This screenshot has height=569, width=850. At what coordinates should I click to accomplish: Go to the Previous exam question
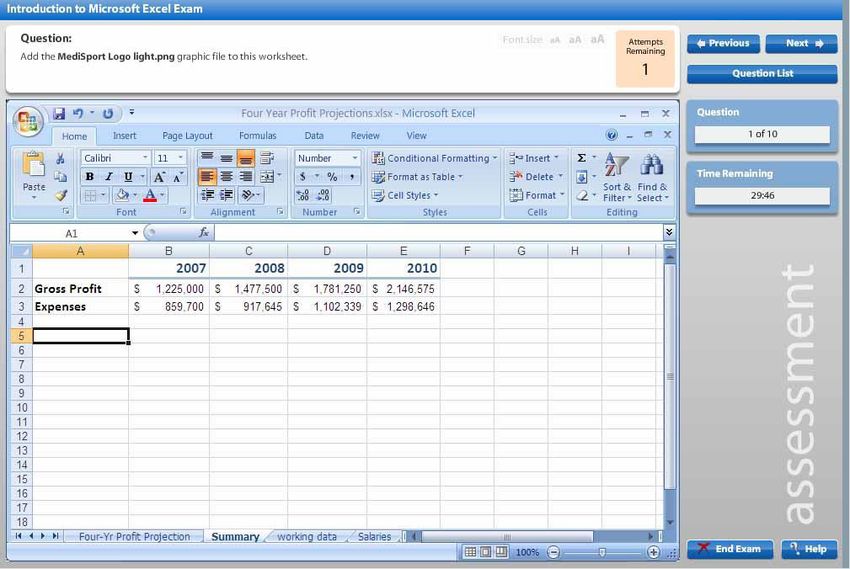(x=723, y=43)
